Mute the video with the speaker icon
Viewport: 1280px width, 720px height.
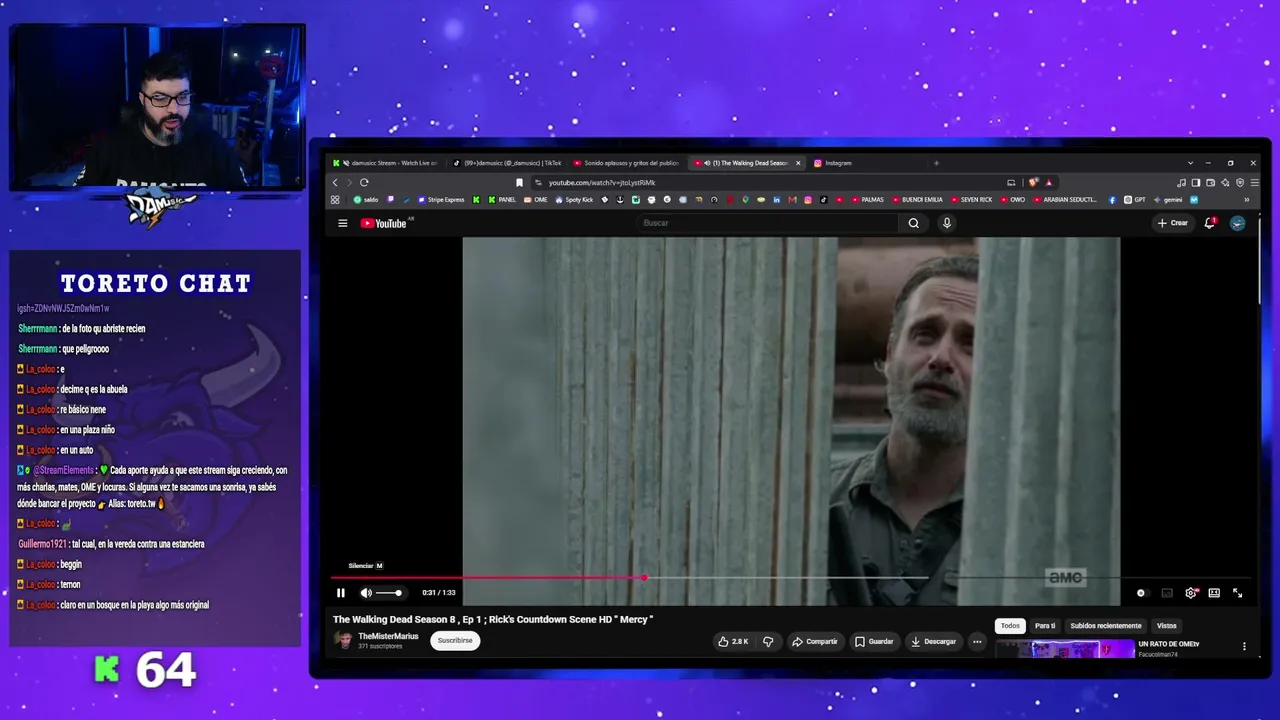[366, 593]
